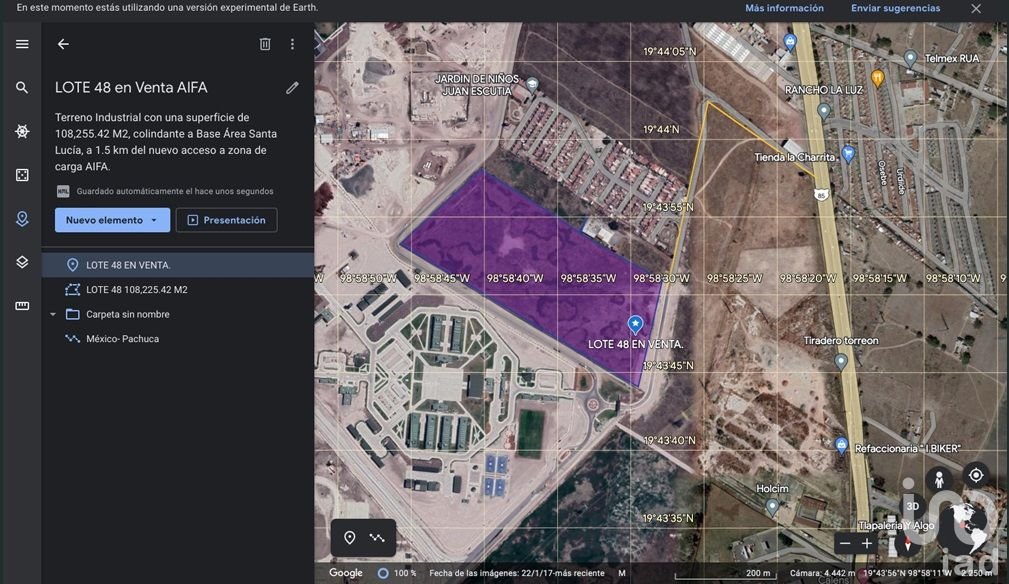Activate the Street View pegman
This screenshot has height=584, width=1009.
938,480
